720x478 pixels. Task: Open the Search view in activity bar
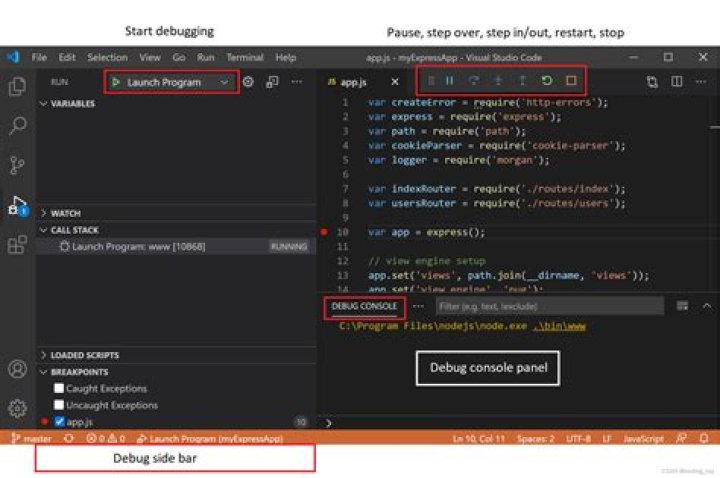tap(17, 125)
